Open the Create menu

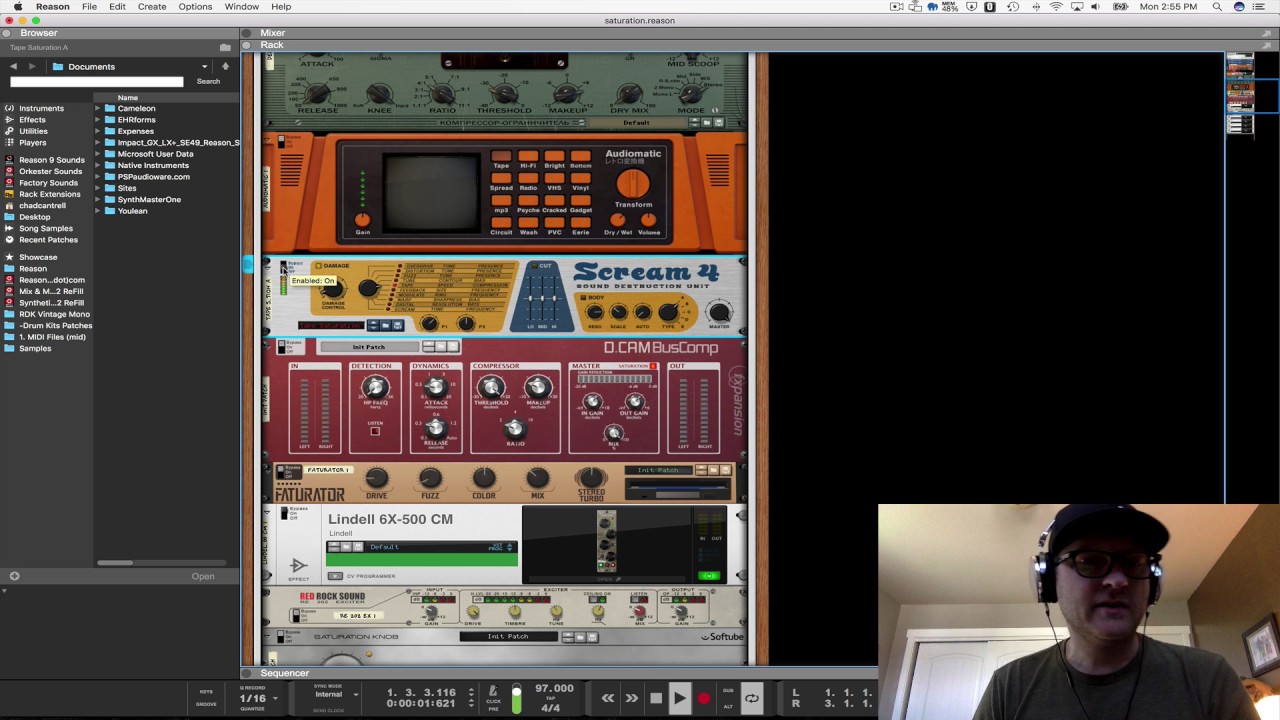pyautogui.click(x=152, y=7)
